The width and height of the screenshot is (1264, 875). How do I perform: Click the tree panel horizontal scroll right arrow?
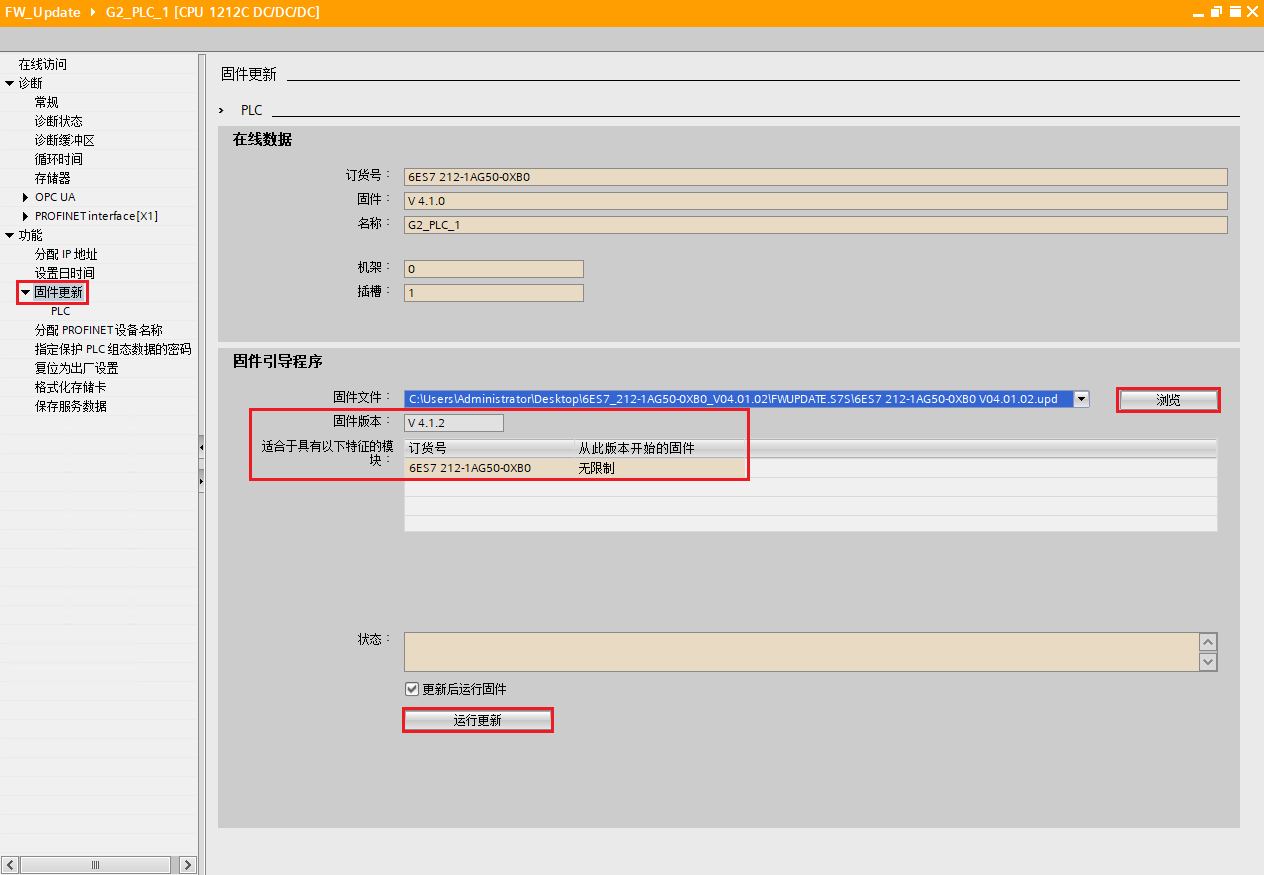click(x=187, y=864)
